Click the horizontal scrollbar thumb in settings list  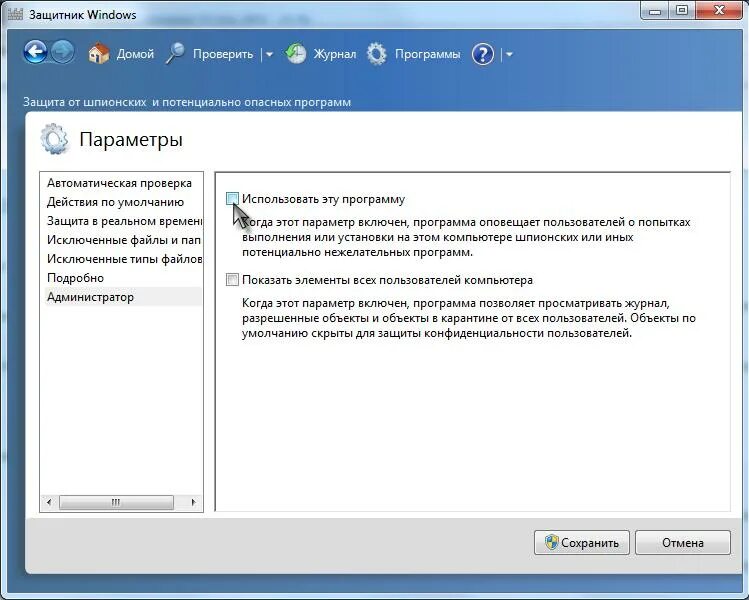click(116, 502)
